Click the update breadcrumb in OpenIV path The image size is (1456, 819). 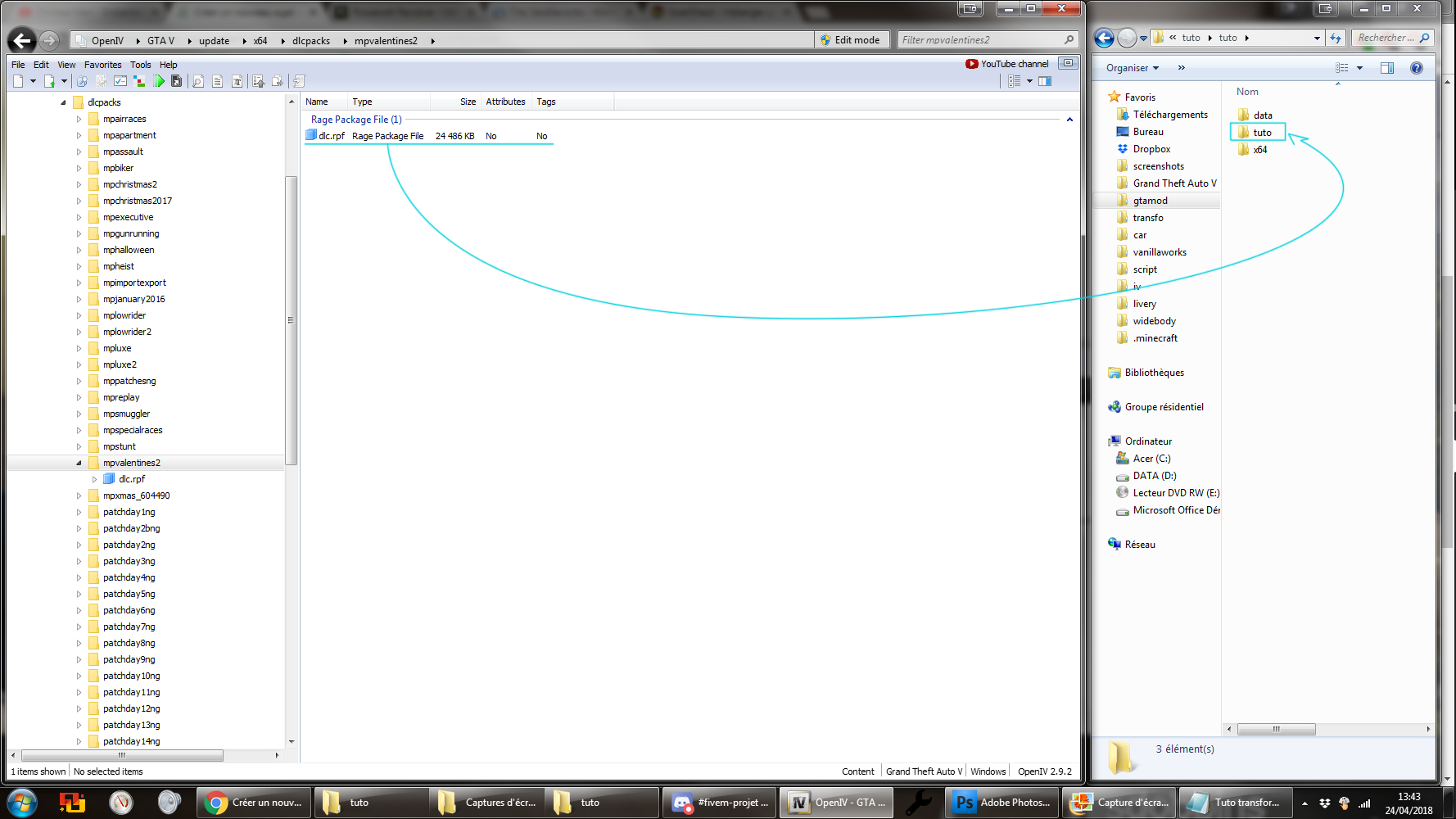[214, 40]
